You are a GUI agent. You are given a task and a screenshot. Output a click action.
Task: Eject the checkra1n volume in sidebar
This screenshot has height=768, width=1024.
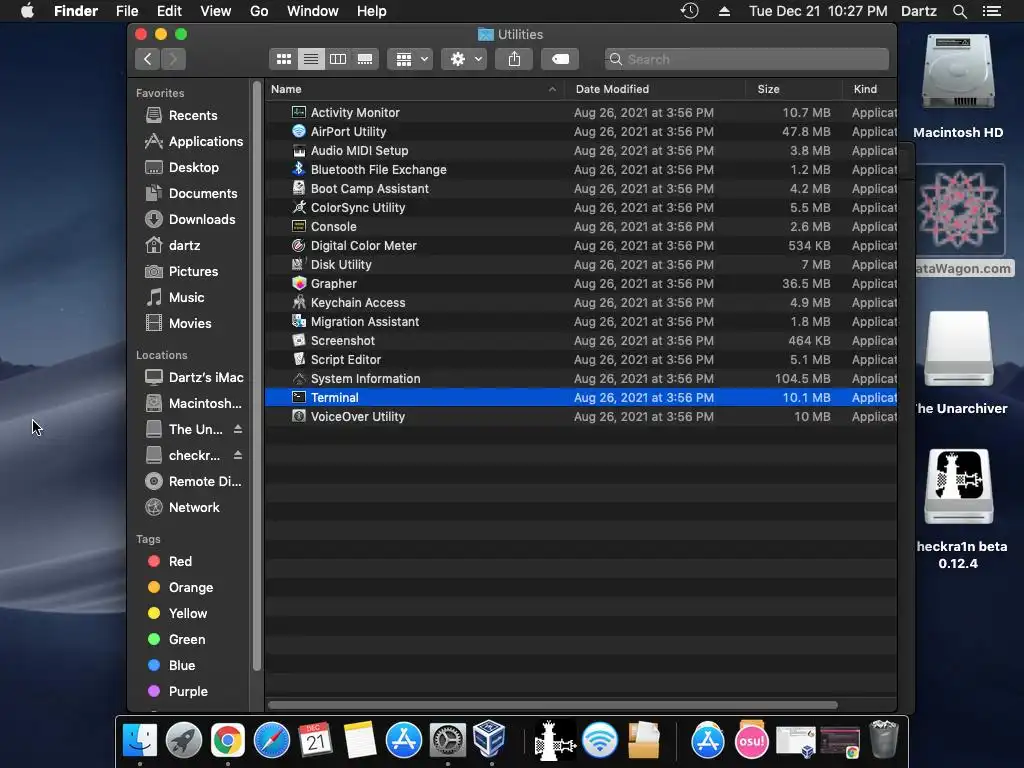[238, 455]
